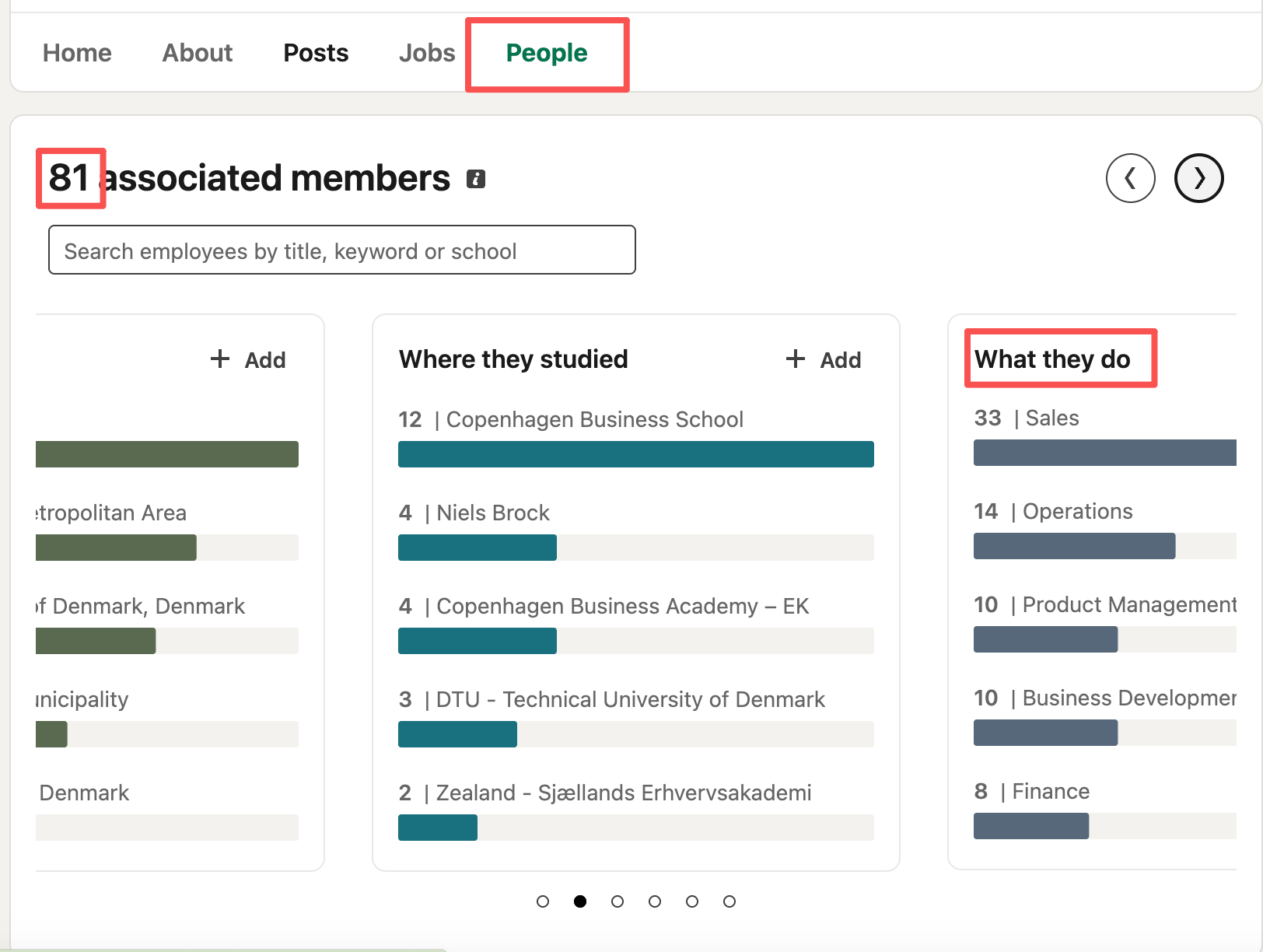Click the Where they studied heading
This screenshot has height=952, width=1263.
click(x=513, y=359)
